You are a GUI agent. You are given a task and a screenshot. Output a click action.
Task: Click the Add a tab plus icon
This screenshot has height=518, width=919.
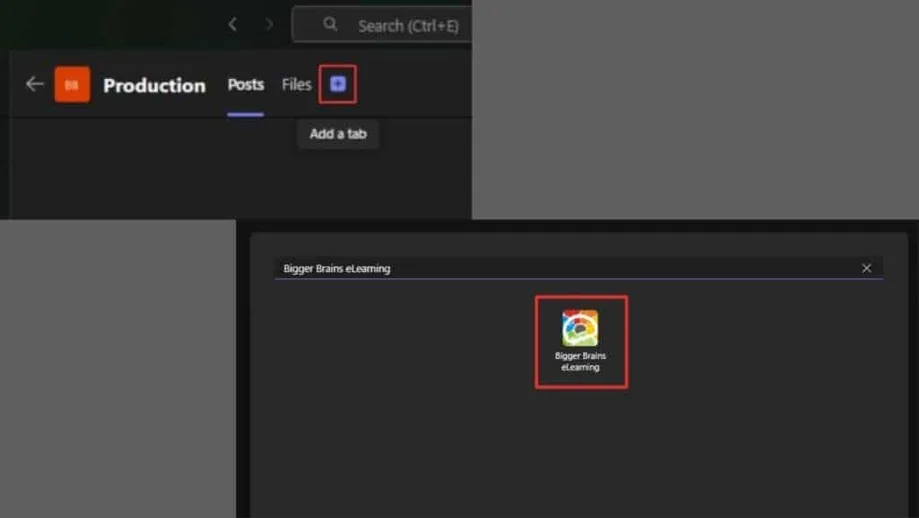pyautogui.click(x=338, y=84)
